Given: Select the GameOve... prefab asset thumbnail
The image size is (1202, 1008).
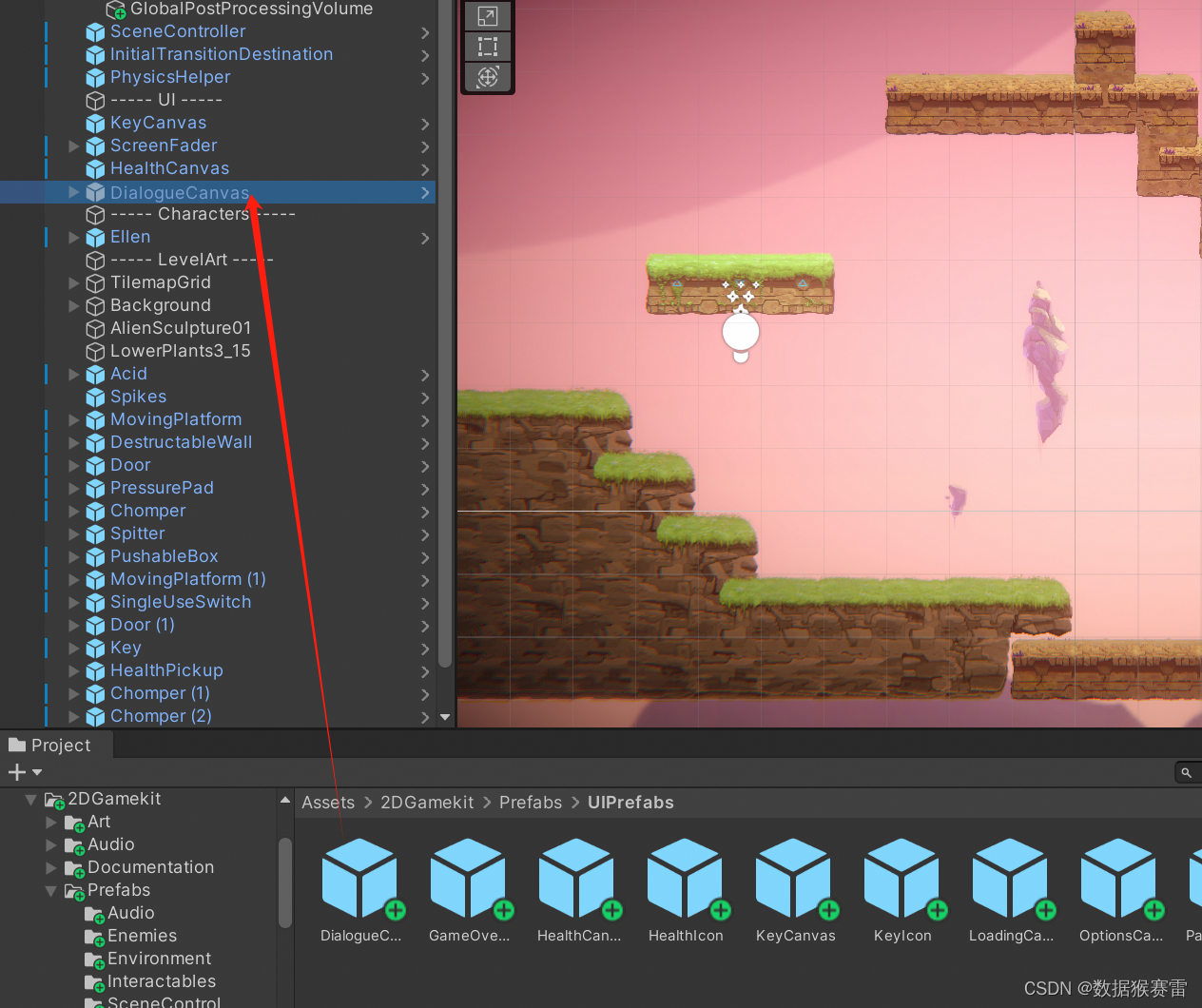Looking at the screenshot, I should pyautogui.click(x=468, y=878).
